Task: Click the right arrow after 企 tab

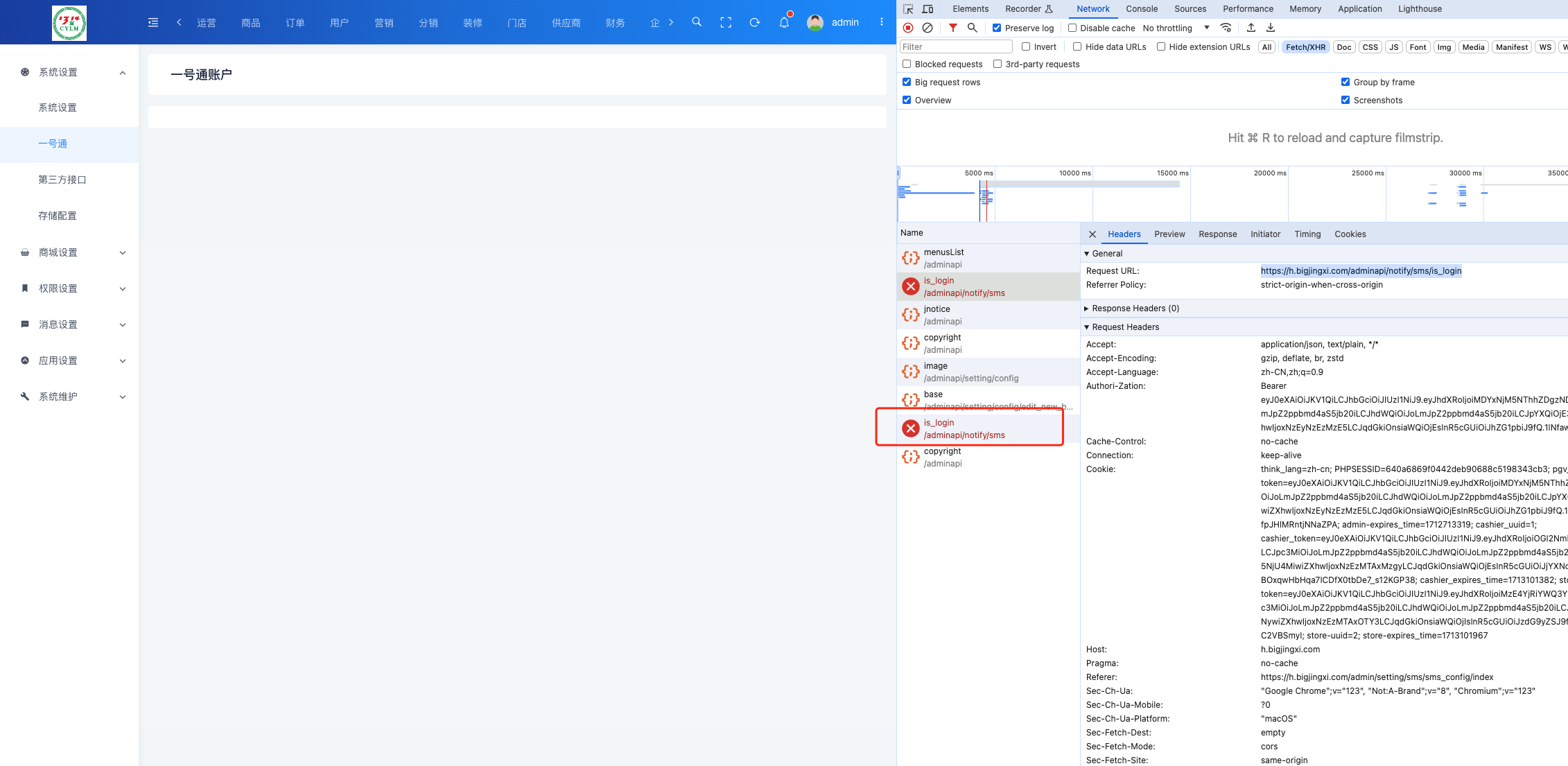Action: (x=671, y=22)
